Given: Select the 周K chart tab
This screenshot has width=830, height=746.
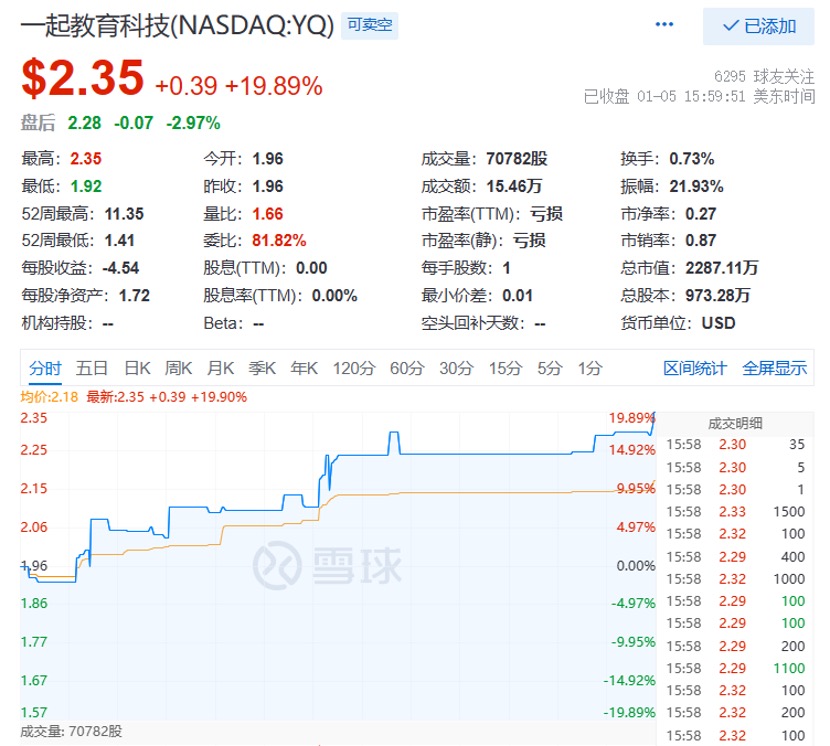Looking at the screenshot, I should click(x=178, y=368).
